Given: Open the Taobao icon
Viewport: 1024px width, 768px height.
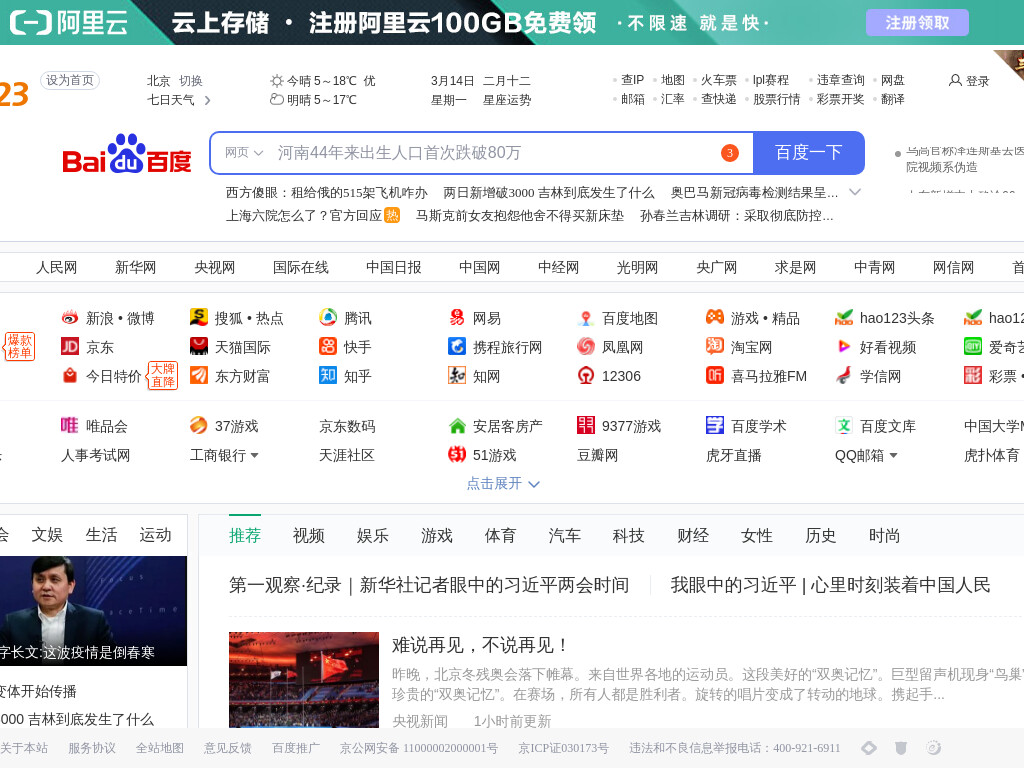Looking at the screenshot, I should click(714, 346).
